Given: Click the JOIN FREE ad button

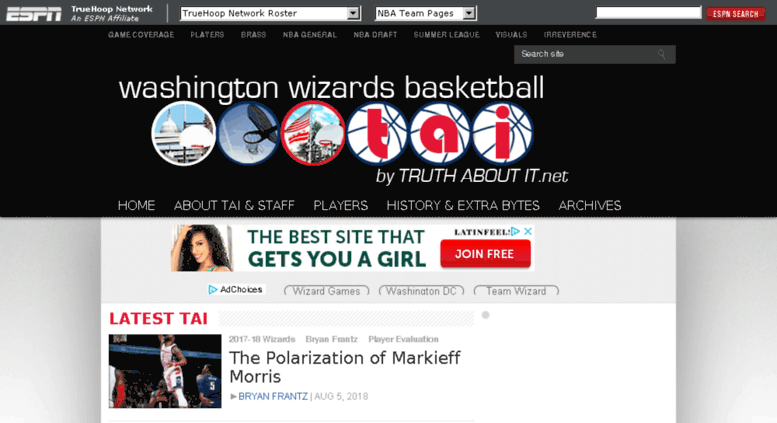Looking at the screenshot, I should pyautogui.click(x=485, y=254).
